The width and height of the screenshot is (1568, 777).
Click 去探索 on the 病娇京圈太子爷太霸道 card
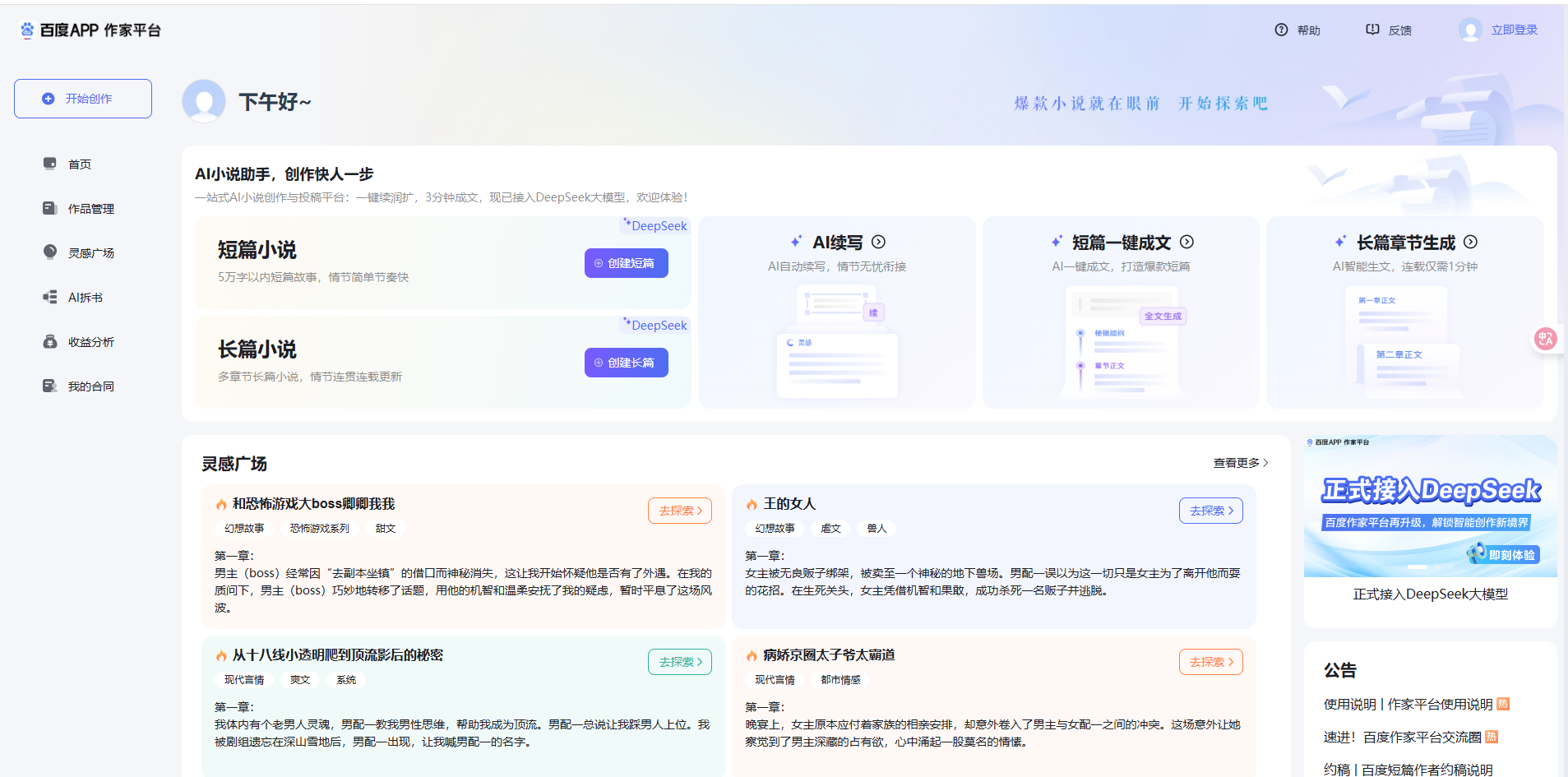pos(1211,662)
